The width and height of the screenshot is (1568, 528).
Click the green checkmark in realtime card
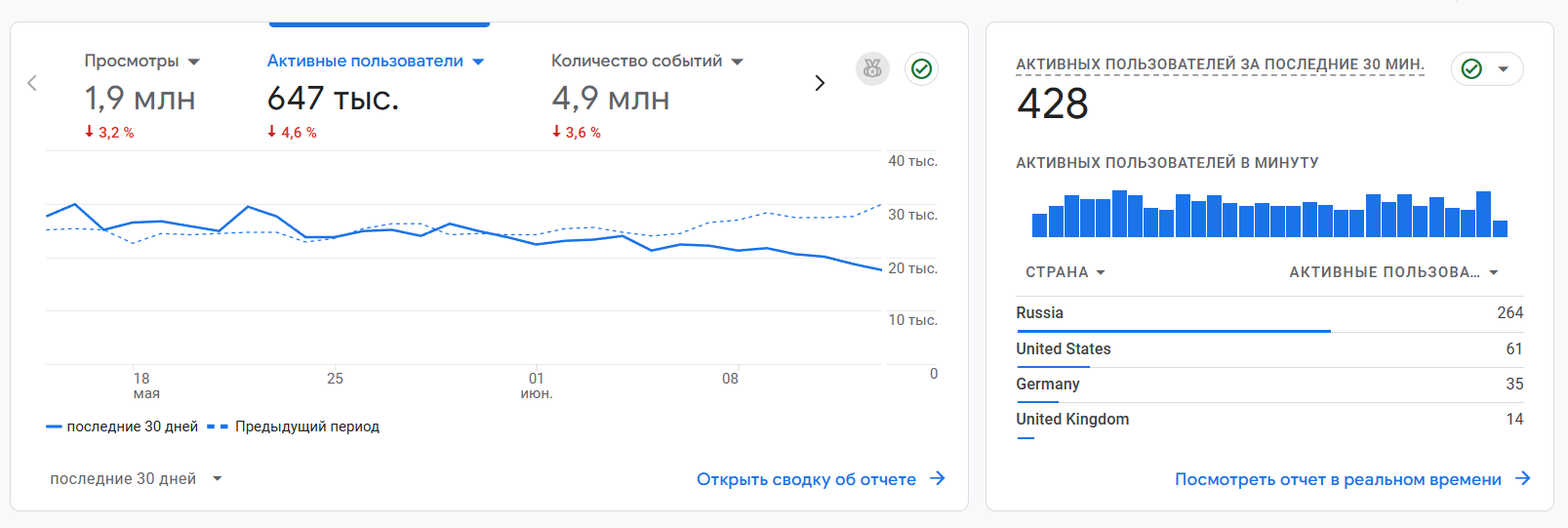tap(1471, 68)
